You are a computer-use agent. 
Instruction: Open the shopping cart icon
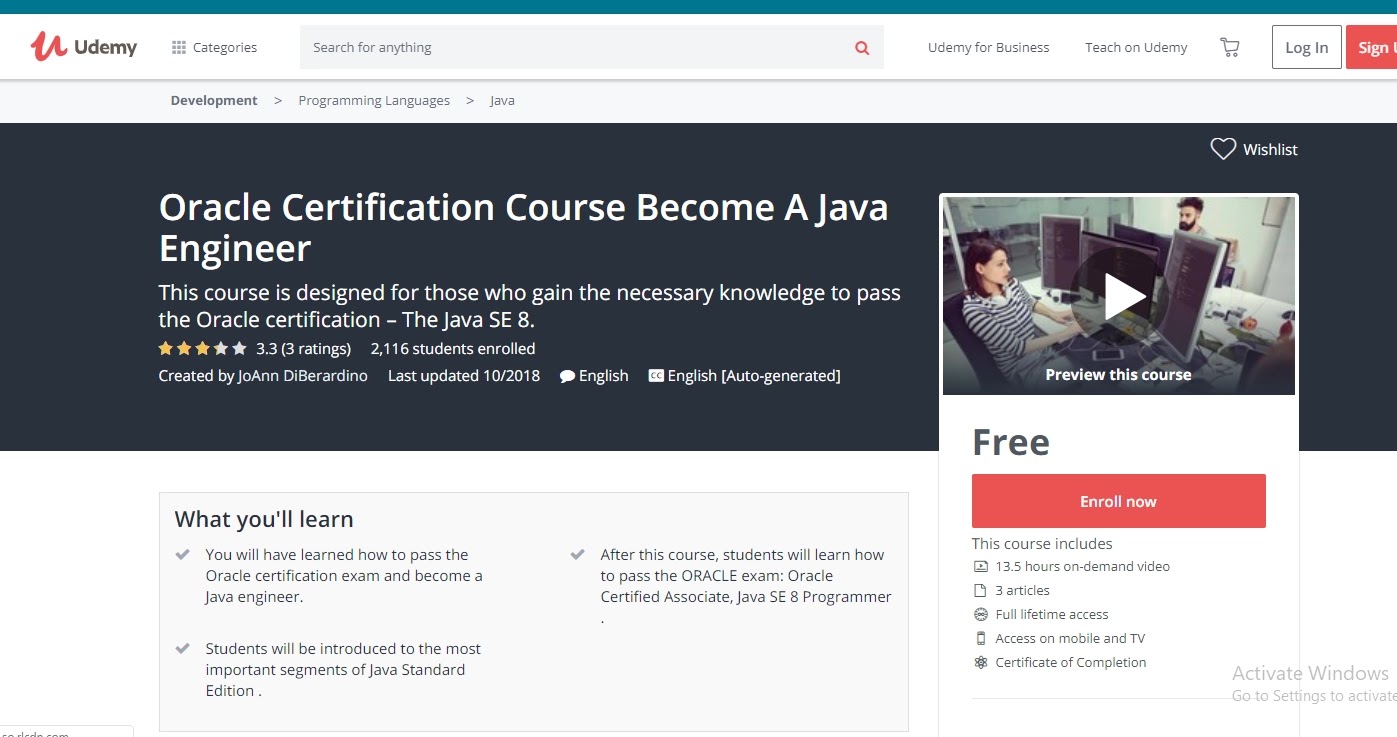pyautogui.click(x=1230, y=47)
